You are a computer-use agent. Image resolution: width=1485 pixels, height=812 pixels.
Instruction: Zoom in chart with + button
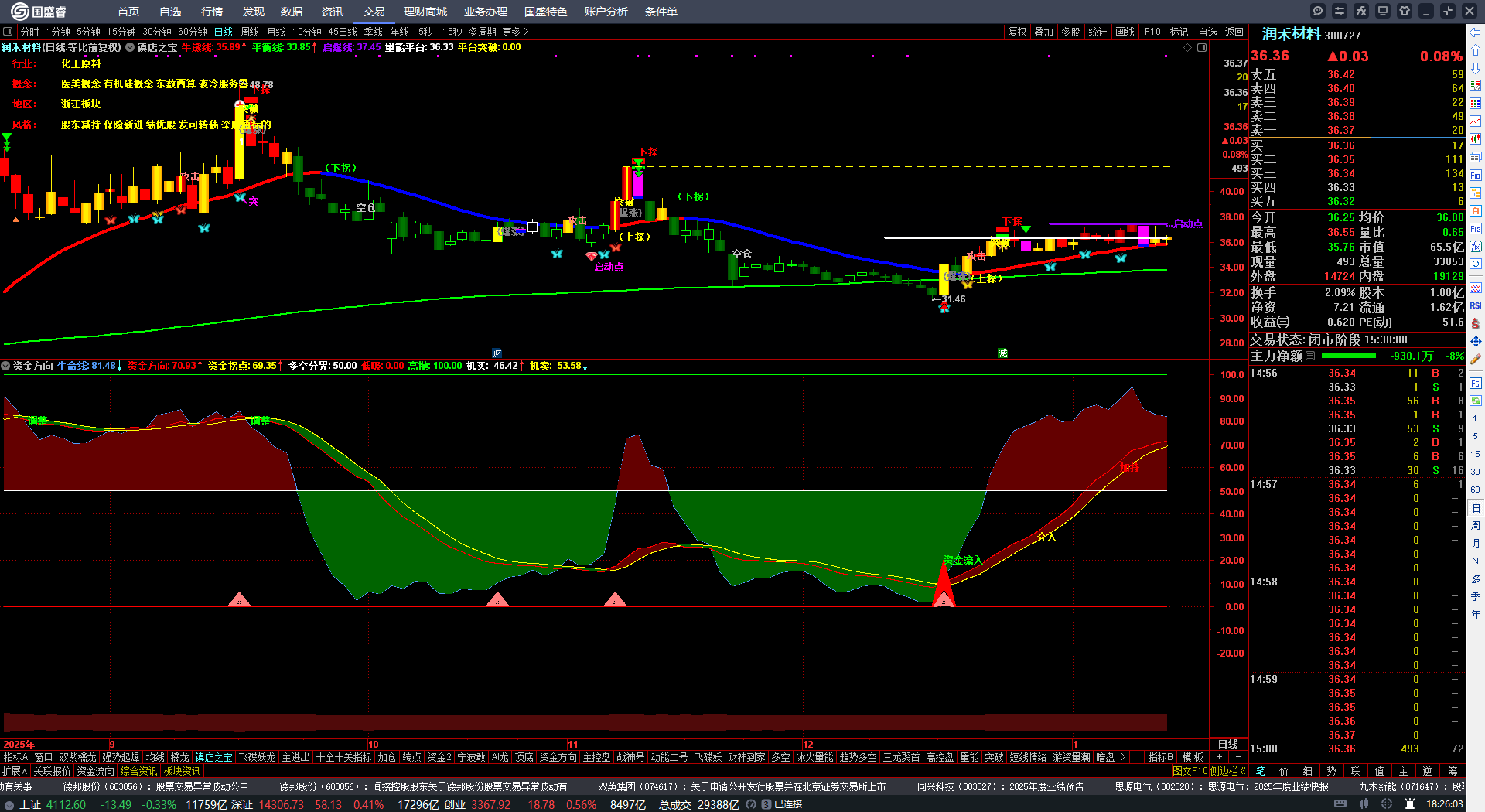coord(1220,757)
